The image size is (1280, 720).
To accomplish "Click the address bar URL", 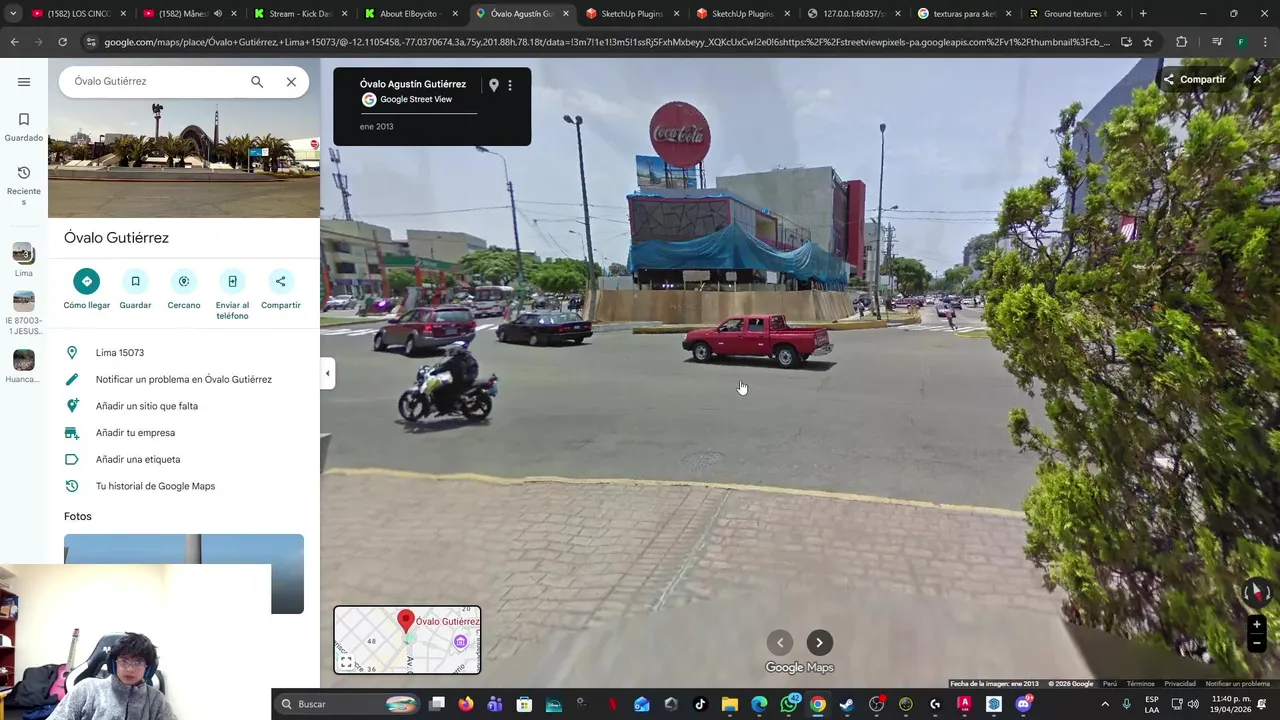I will pos(606,42).
